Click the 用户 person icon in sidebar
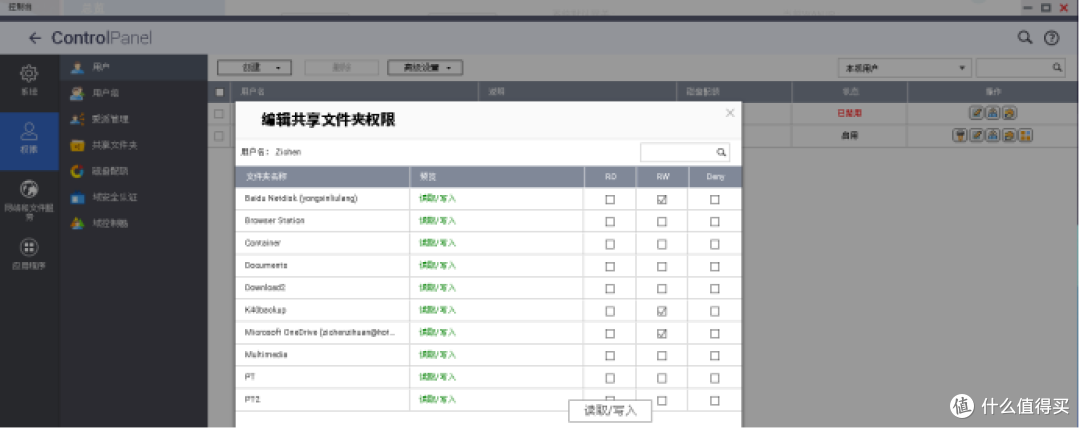 78,67
